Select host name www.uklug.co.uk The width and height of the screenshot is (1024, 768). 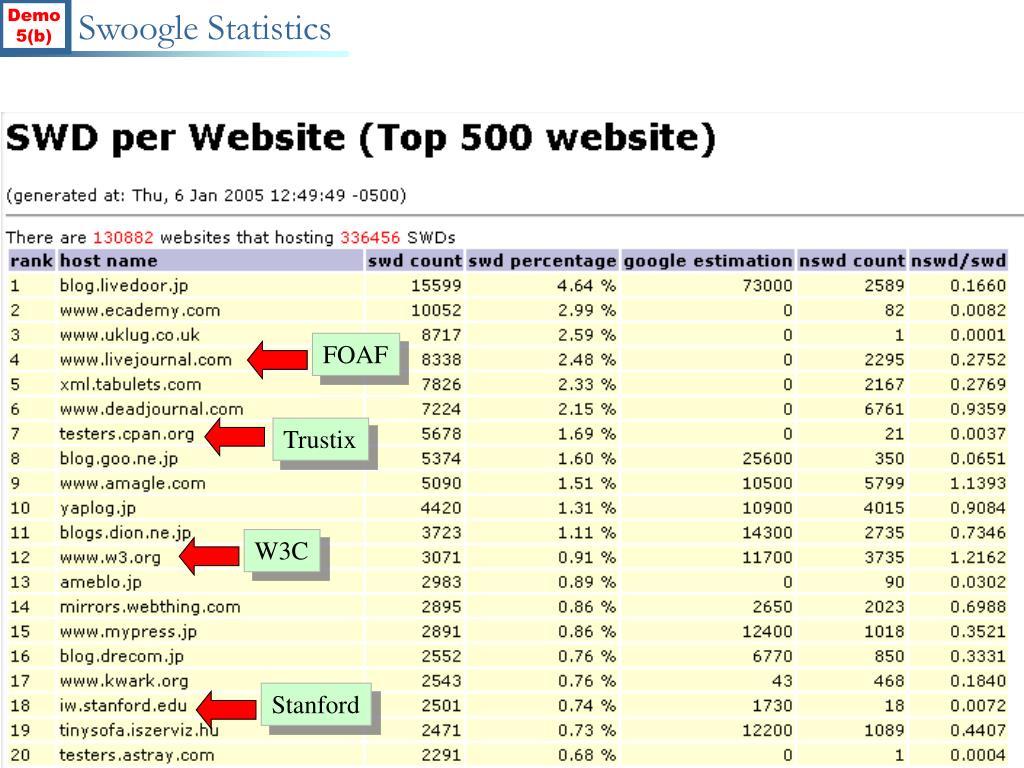129,335
